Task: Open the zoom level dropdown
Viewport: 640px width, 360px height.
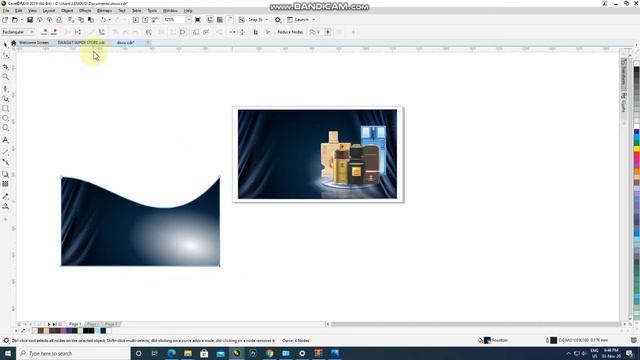Action: pos(188,20)
